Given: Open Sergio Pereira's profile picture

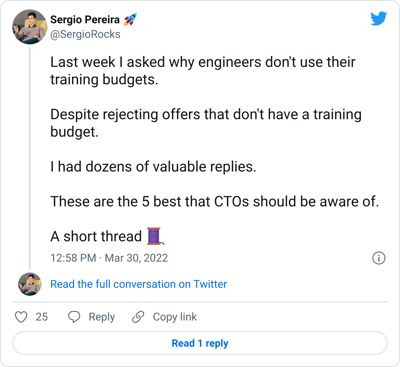Looking at the screenshot, I should (30, 27).
